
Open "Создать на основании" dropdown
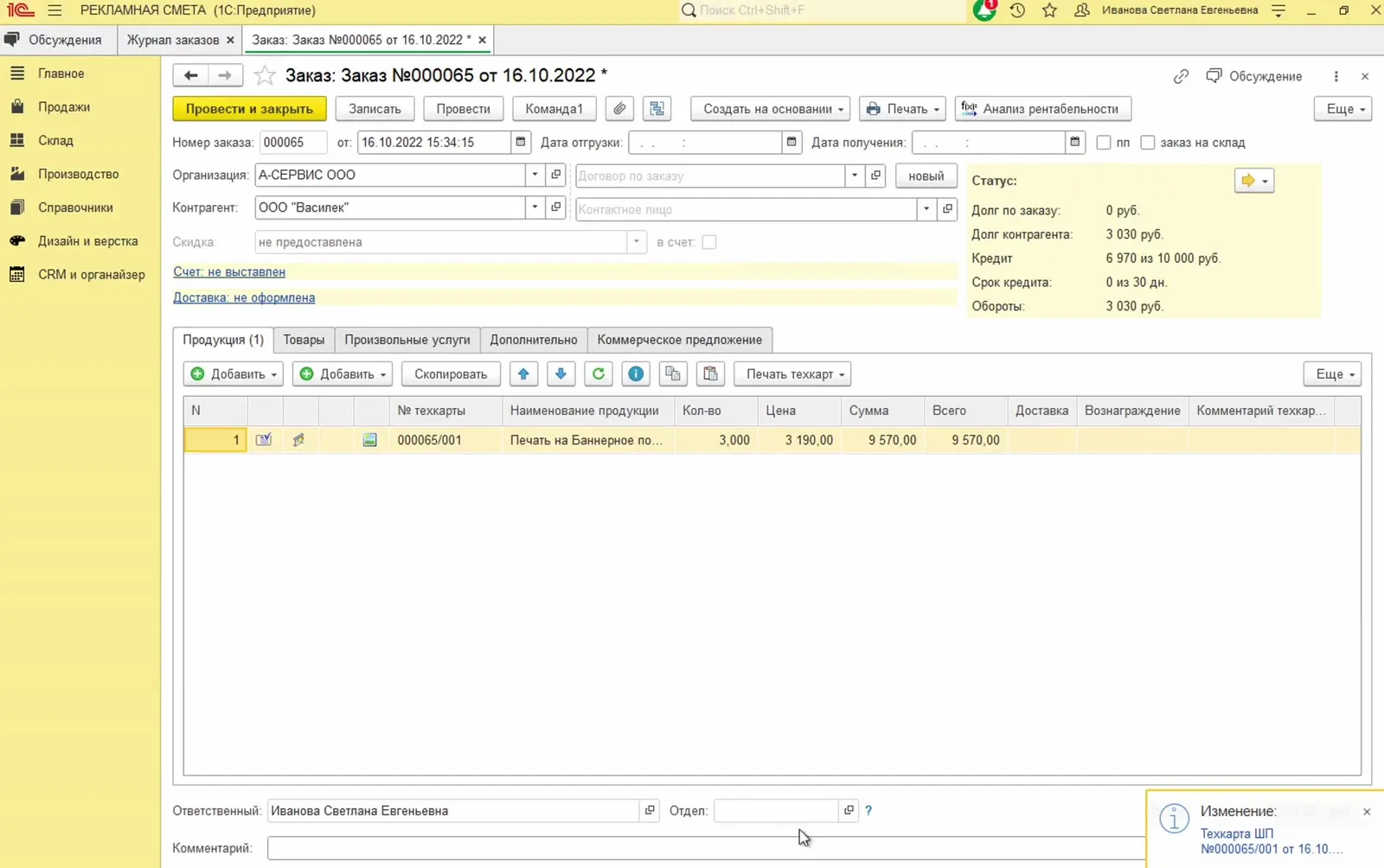(771, 109)
